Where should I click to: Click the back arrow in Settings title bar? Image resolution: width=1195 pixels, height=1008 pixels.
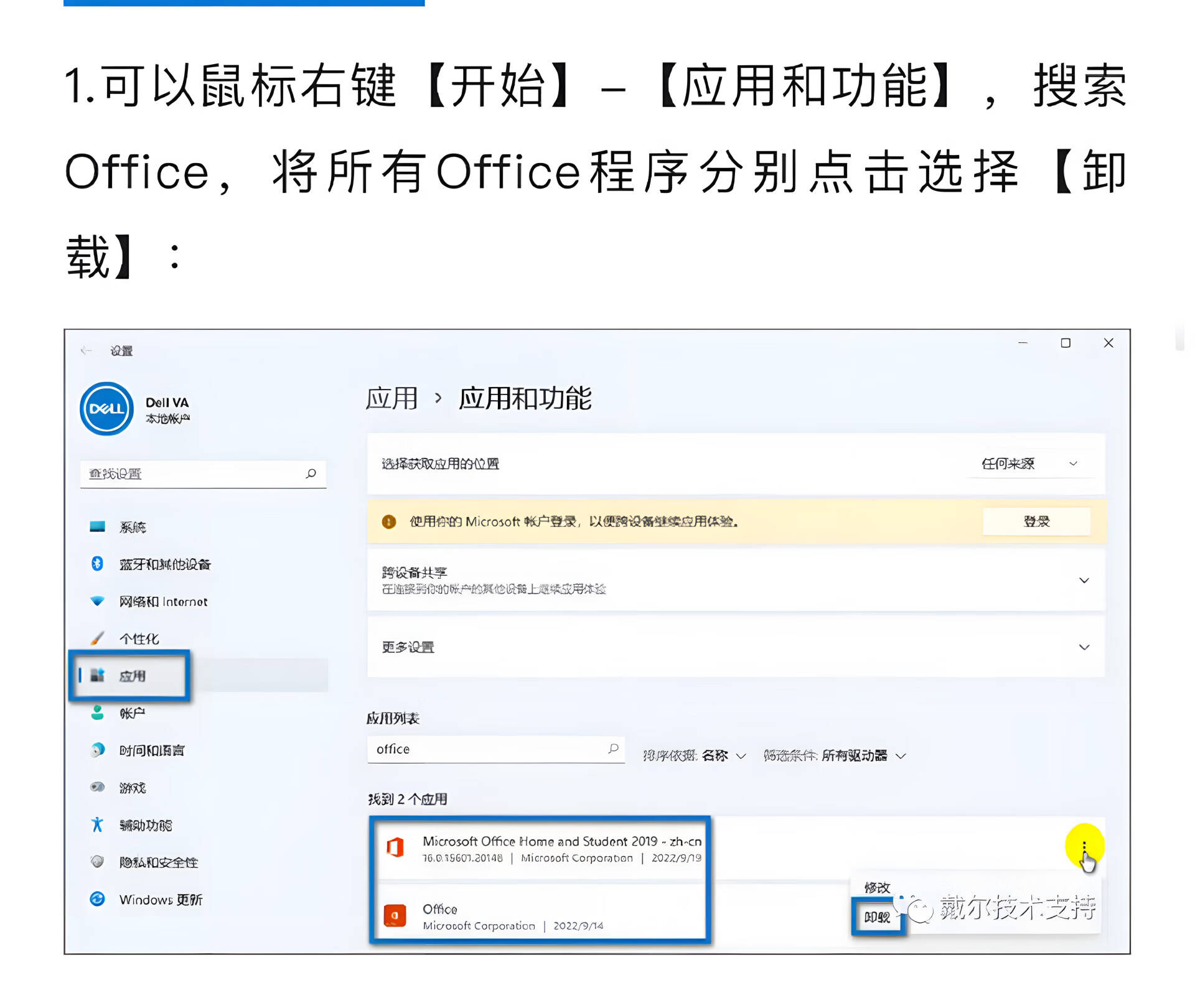(x=86, y=351)
